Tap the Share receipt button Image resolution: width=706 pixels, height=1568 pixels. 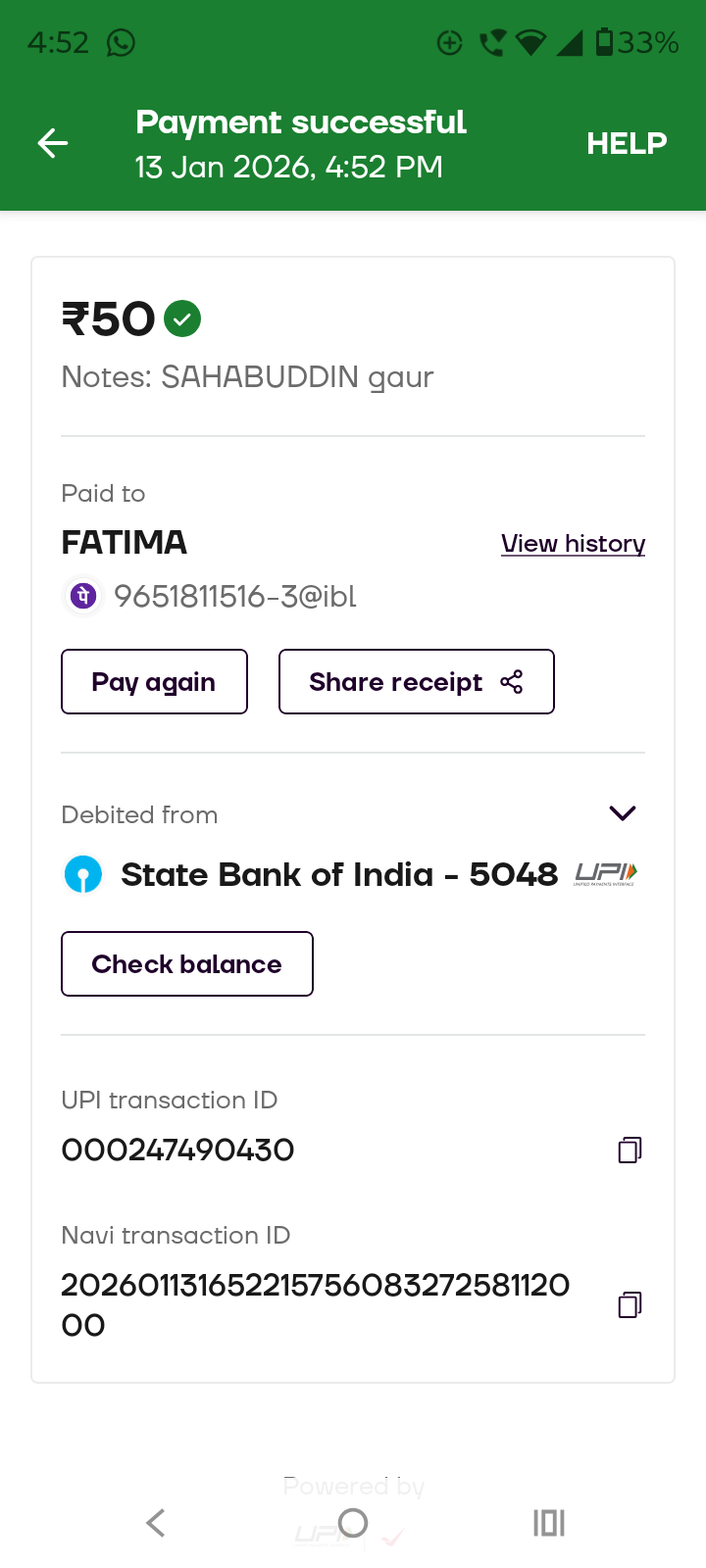416,682
